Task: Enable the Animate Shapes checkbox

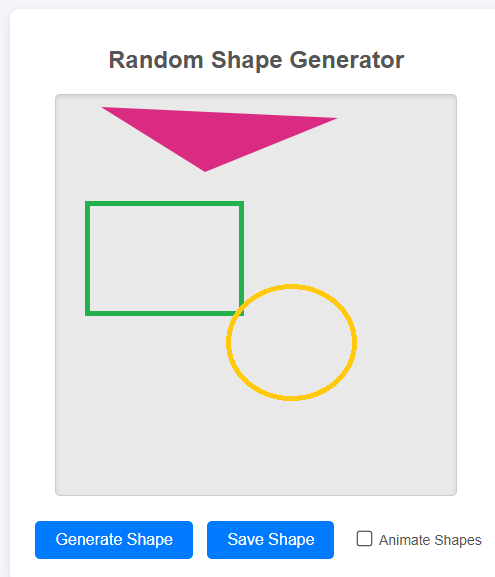Action: click(364, 539)
